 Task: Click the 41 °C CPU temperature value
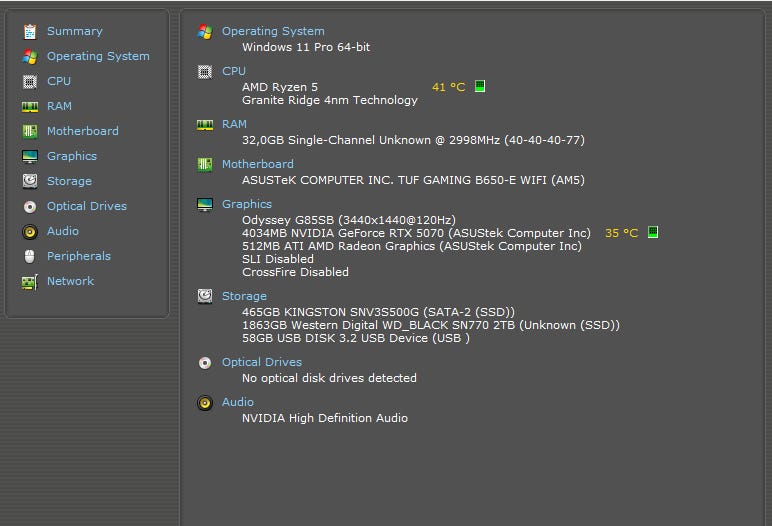tap(449, 87)
